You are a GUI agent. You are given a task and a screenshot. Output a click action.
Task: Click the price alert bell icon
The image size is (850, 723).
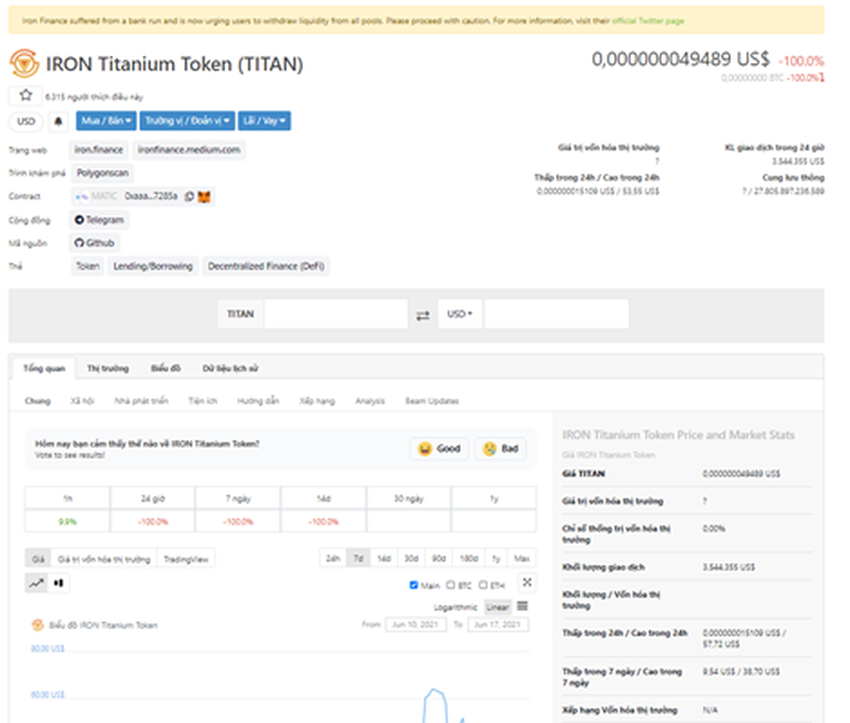59,121
